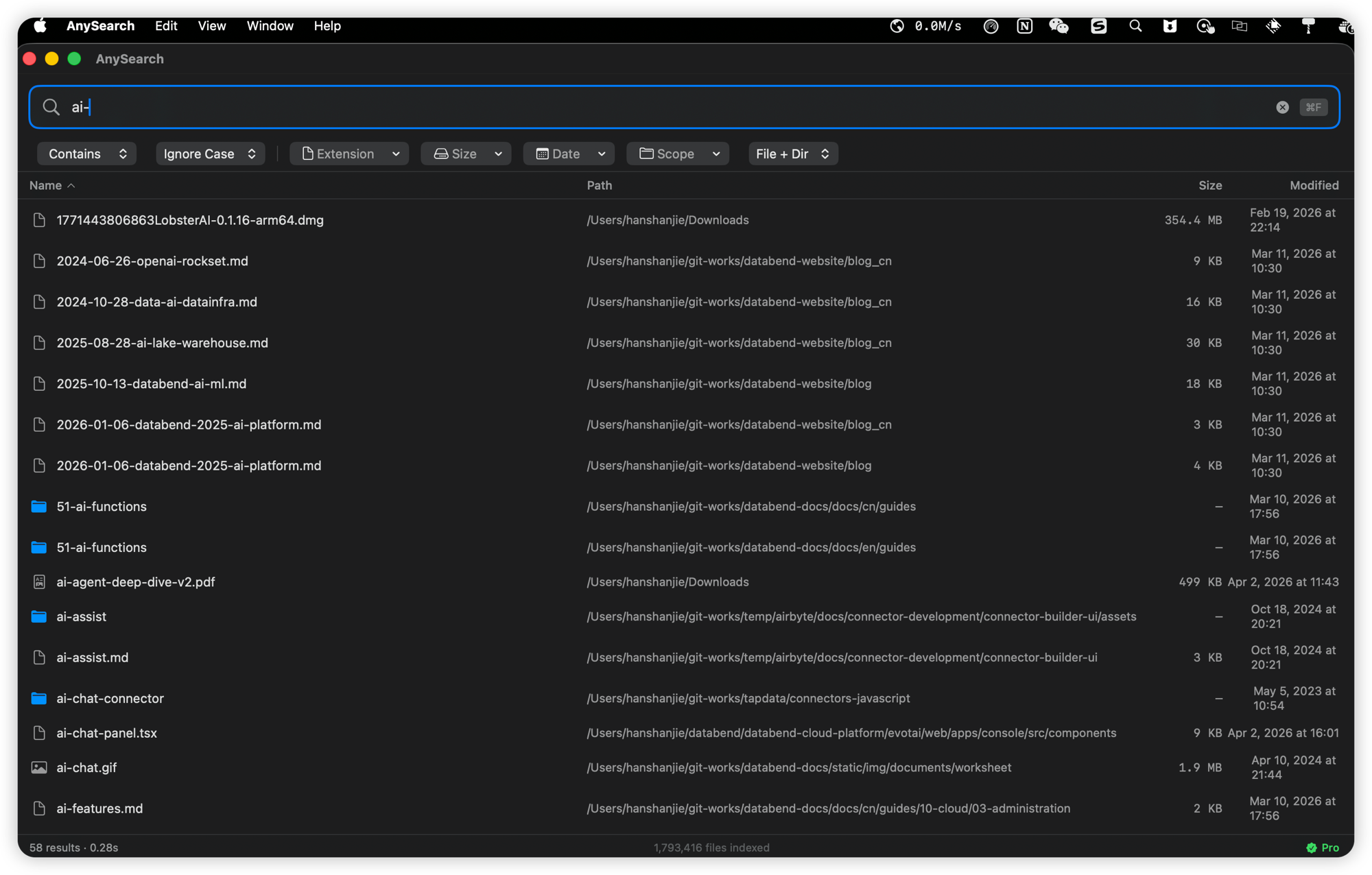This screenshot has height=875, width=1372.
Task: Expand the Extension filter dropdown
Action: click(349, 154)
